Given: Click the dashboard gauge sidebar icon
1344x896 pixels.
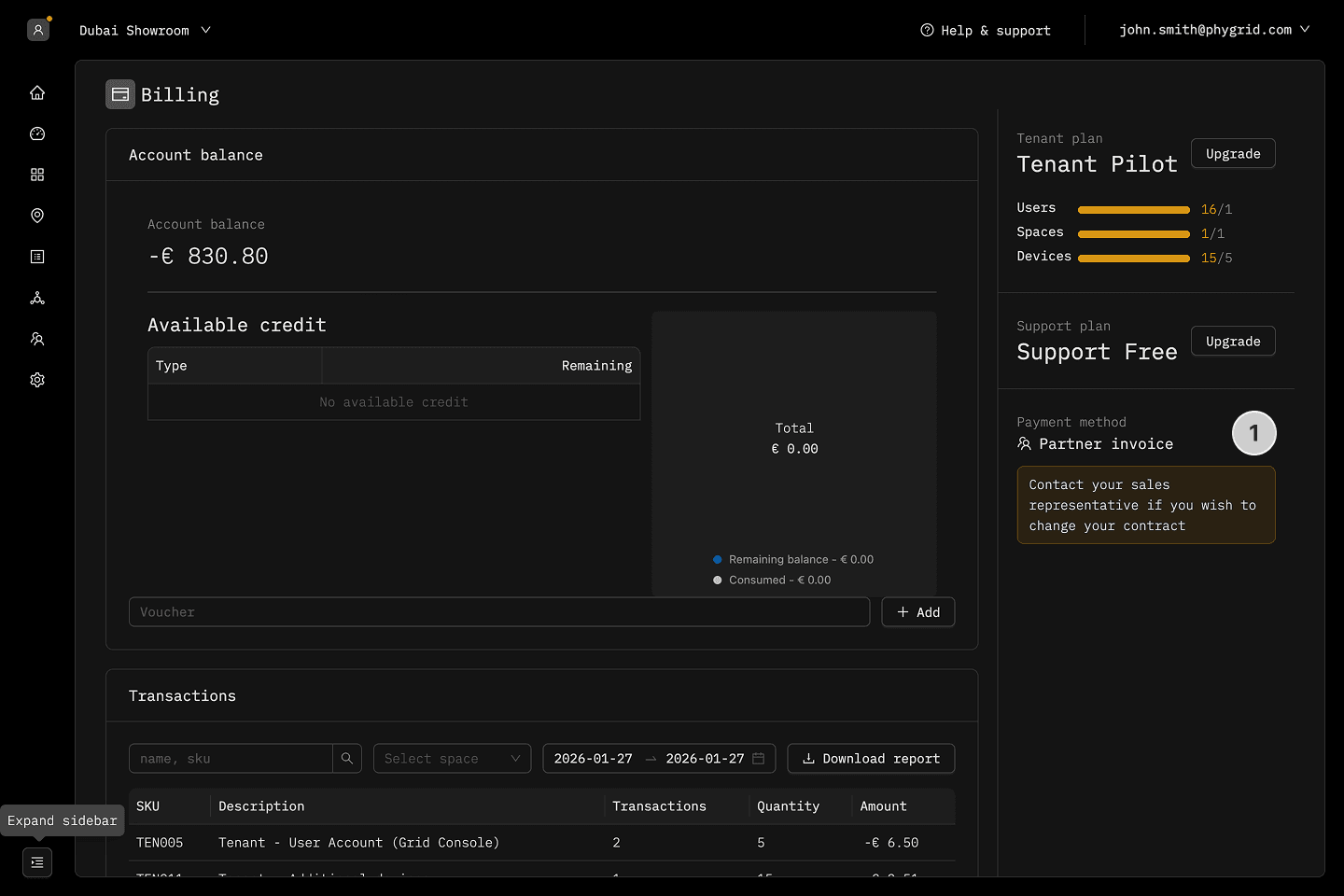Looking at the screenshot, I should (37, 133).
